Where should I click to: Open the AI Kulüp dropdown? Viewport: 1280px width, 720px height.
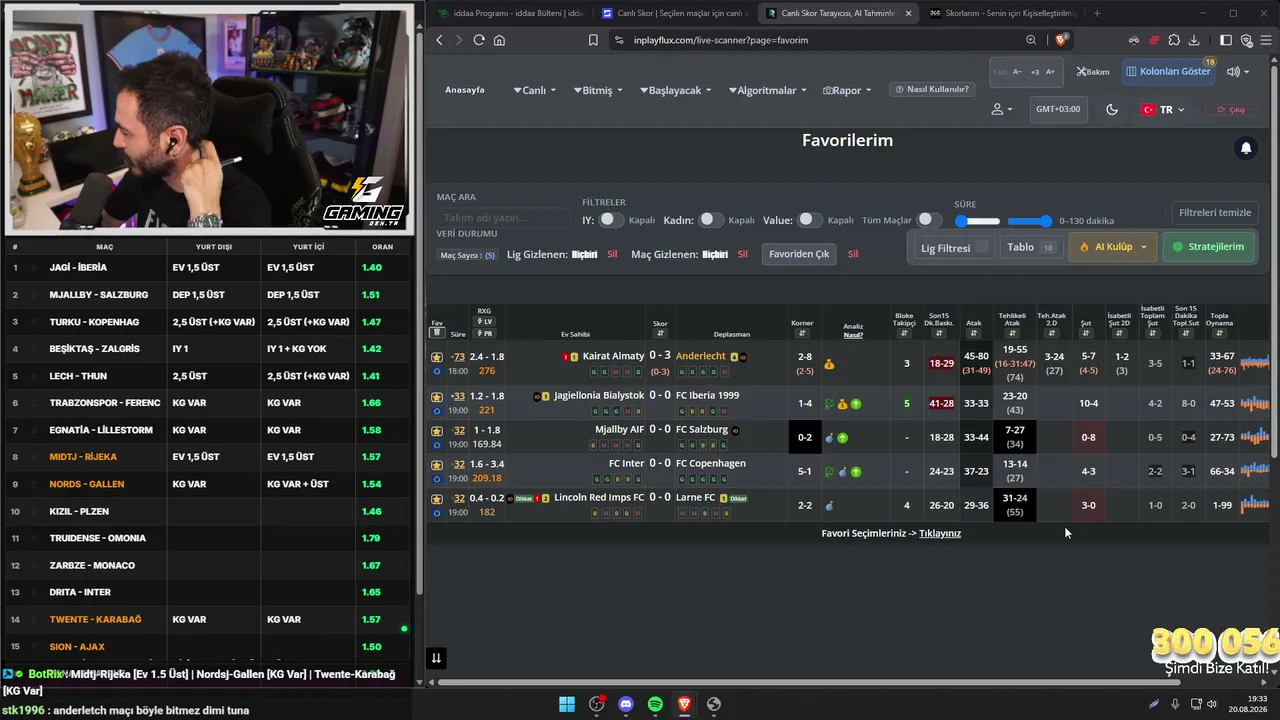(1113, 247)
